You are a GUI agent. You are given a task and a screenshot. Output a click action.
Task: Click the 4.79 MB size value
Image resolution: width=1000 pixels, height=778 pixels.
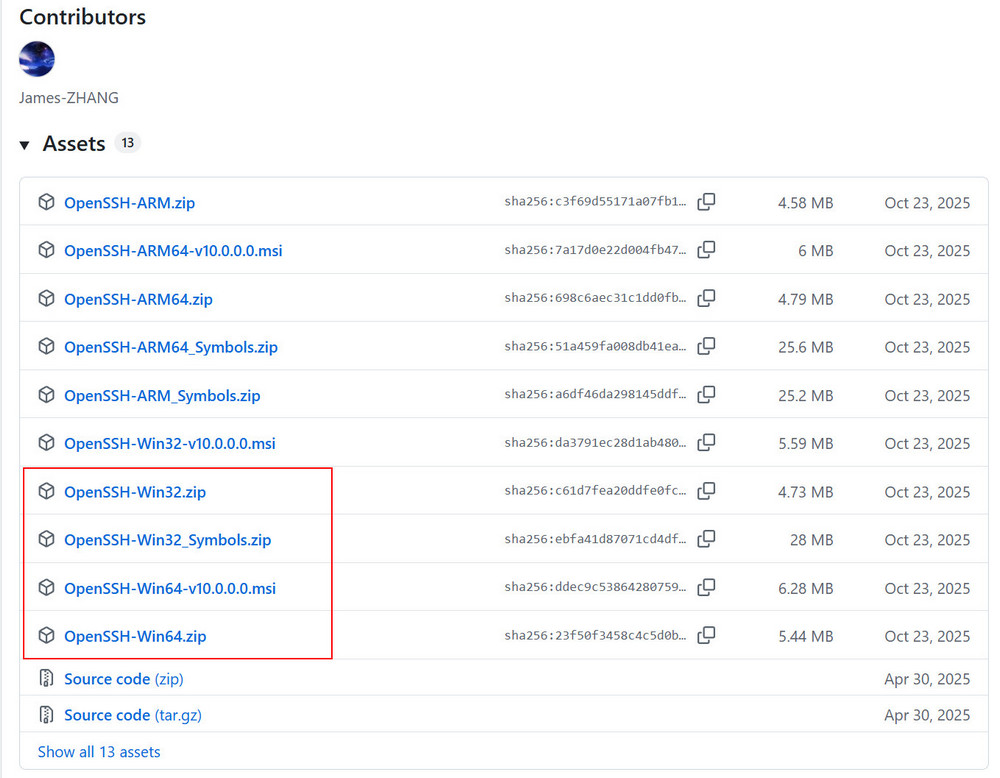pos(805,299)
